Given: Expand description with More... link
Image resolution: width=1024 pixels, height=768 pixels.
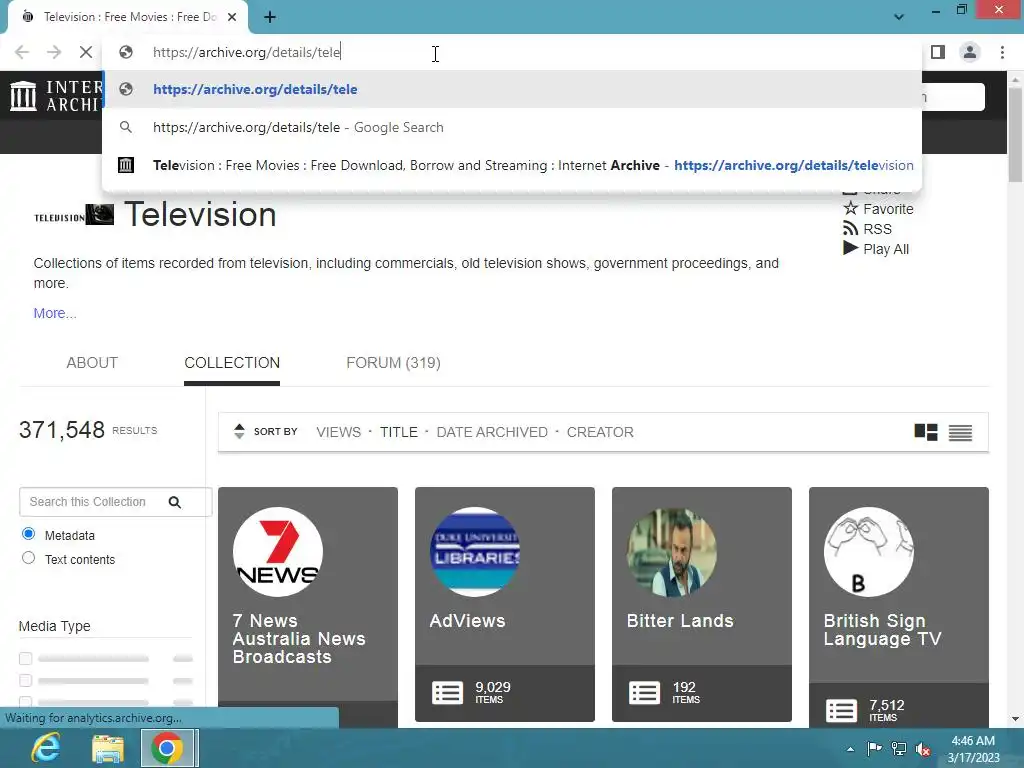Looking at the screenshot, I should 55,313.
